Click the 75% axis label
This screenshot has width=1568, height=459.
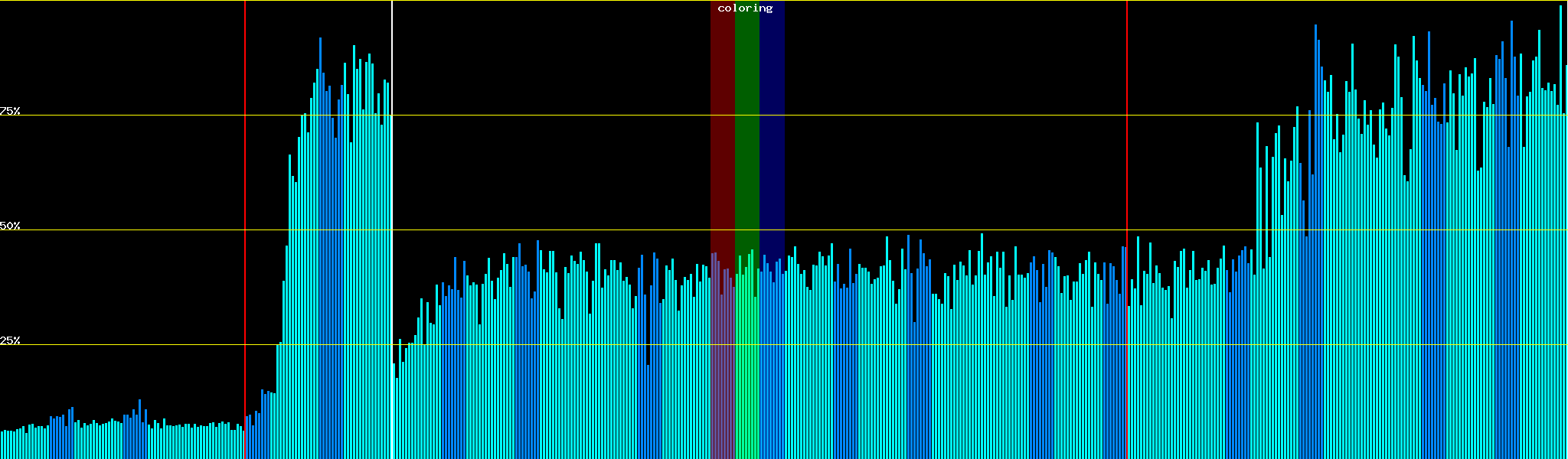[x=10, y=111]
